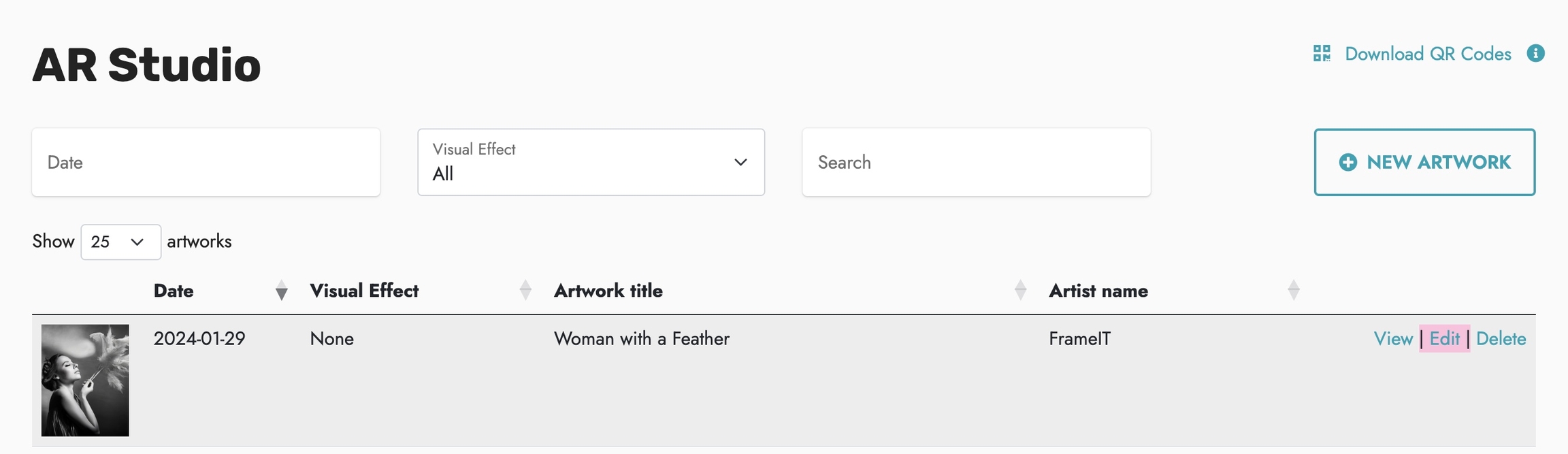The width and height of the screenshot is (1568, 454).
Task: Click the 2024-01-29 date cell
Action: pos(199,339)
